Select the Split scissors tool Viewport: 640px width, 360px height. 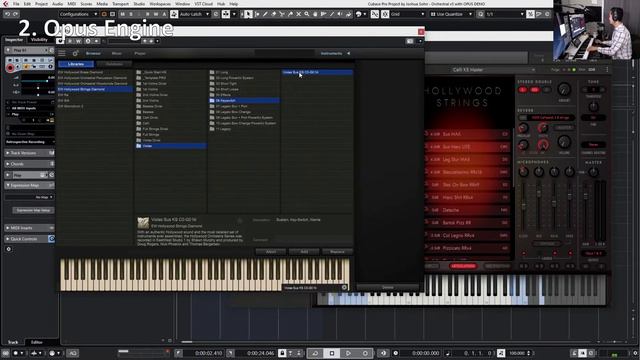282,14
